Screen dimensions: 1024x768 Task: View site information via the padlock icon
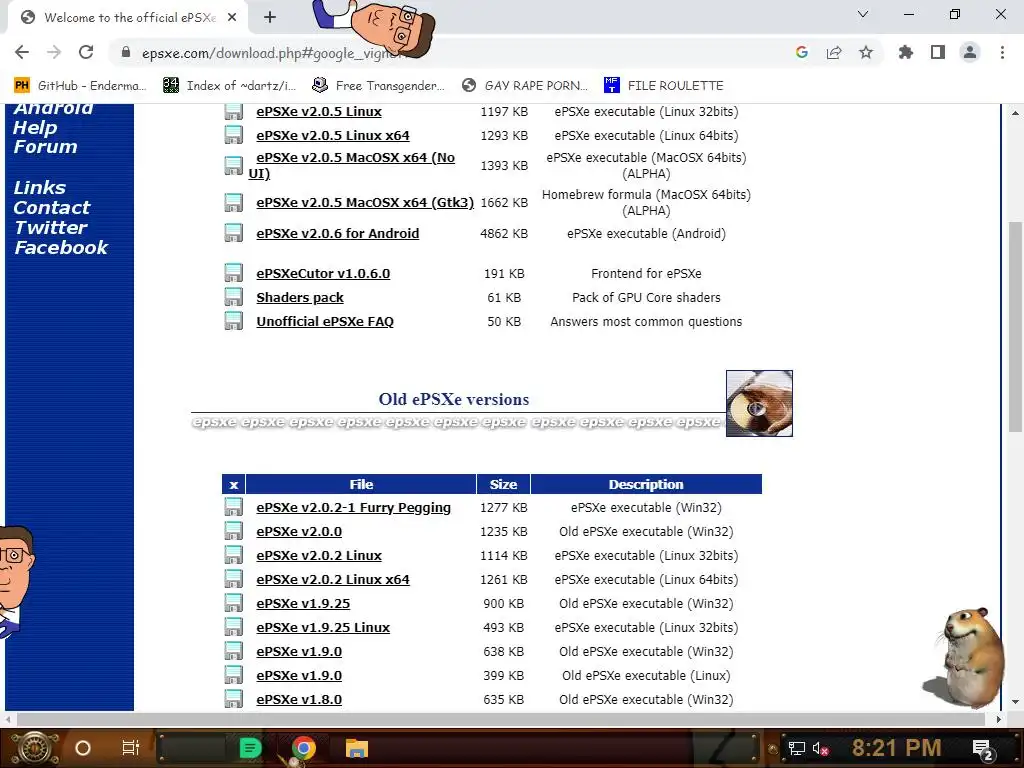click(126, 52)
